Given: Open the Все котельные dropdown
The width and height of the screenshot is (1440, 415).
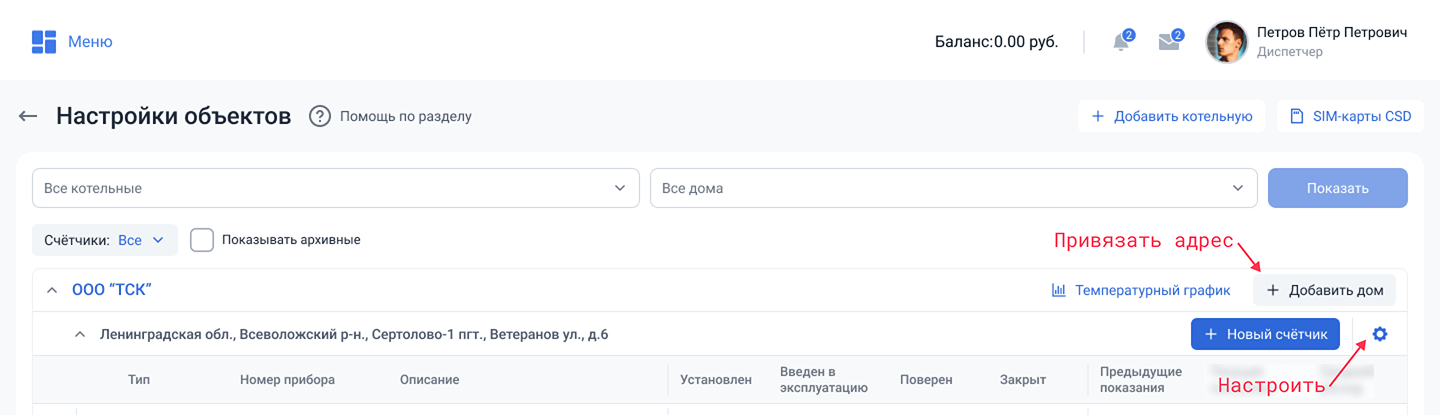Looking at the screenshot, I should (x=335, y=188).
